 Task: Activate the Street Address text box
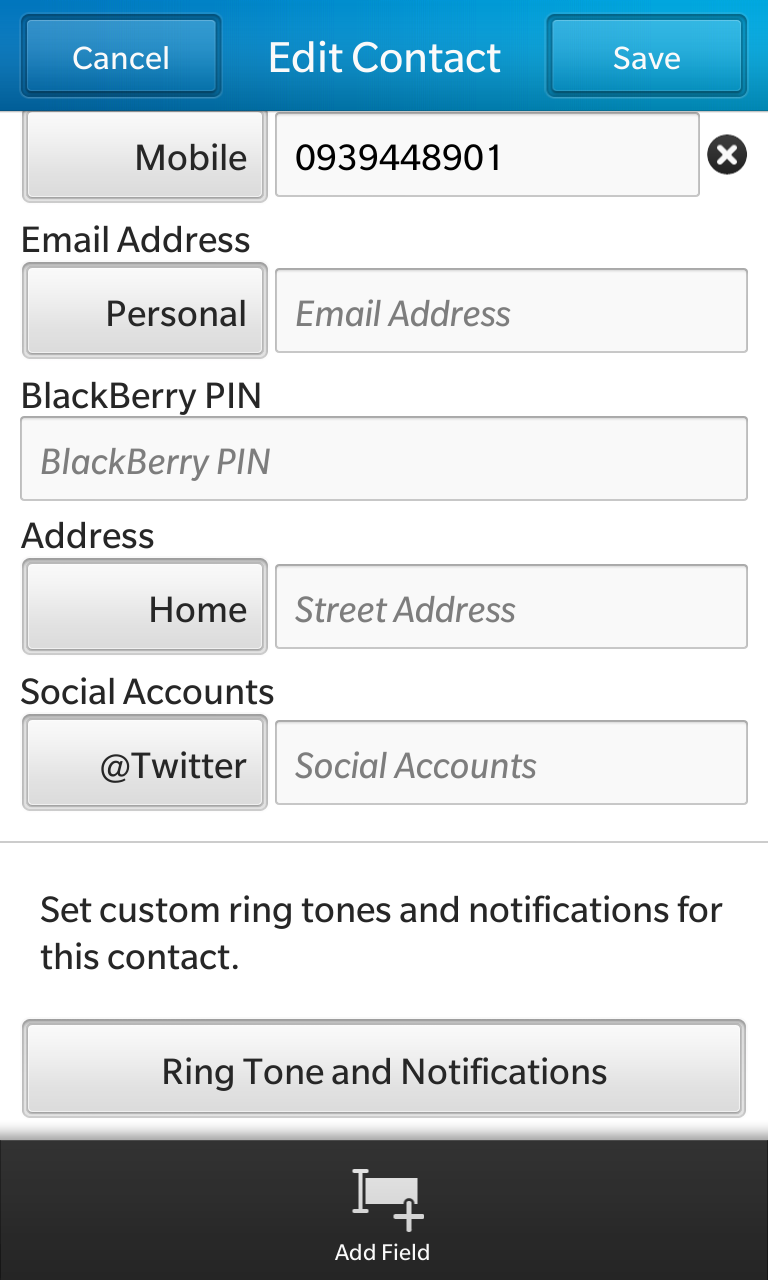click(511, 607)
